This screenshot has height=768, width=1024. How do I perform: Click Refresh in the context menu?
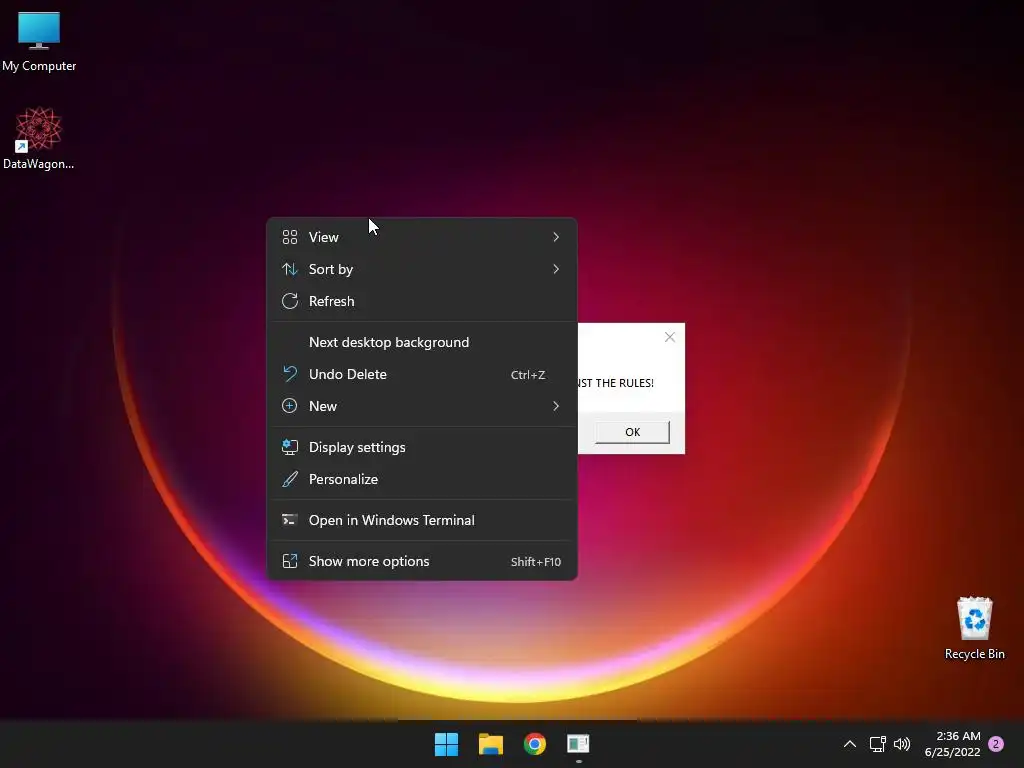coord(422,301)
